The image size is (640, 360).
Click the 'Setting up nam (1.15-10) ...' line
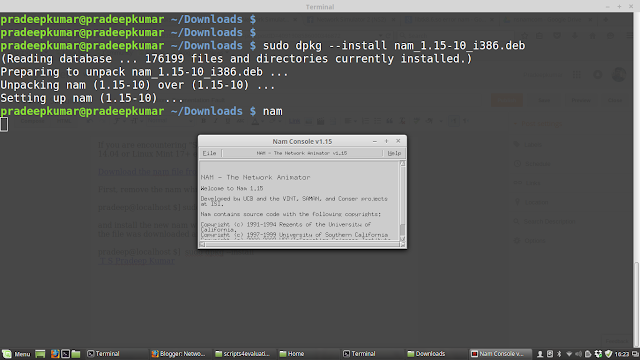(92, 98)
